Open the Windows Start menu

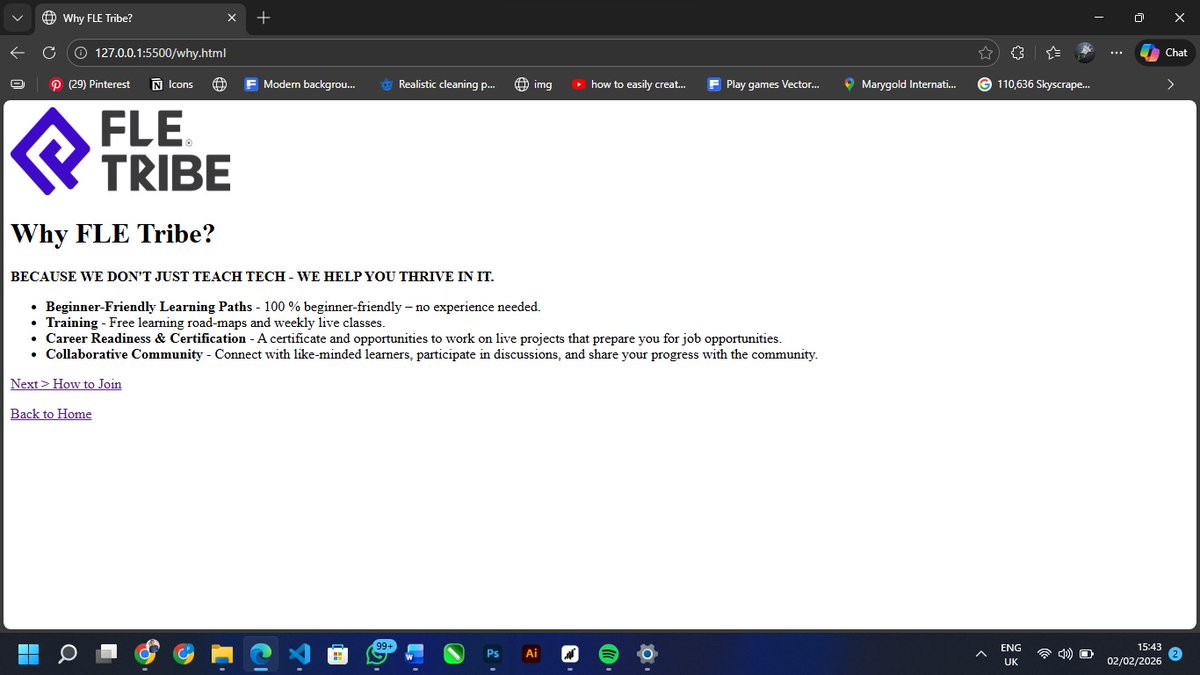(29, 654)
